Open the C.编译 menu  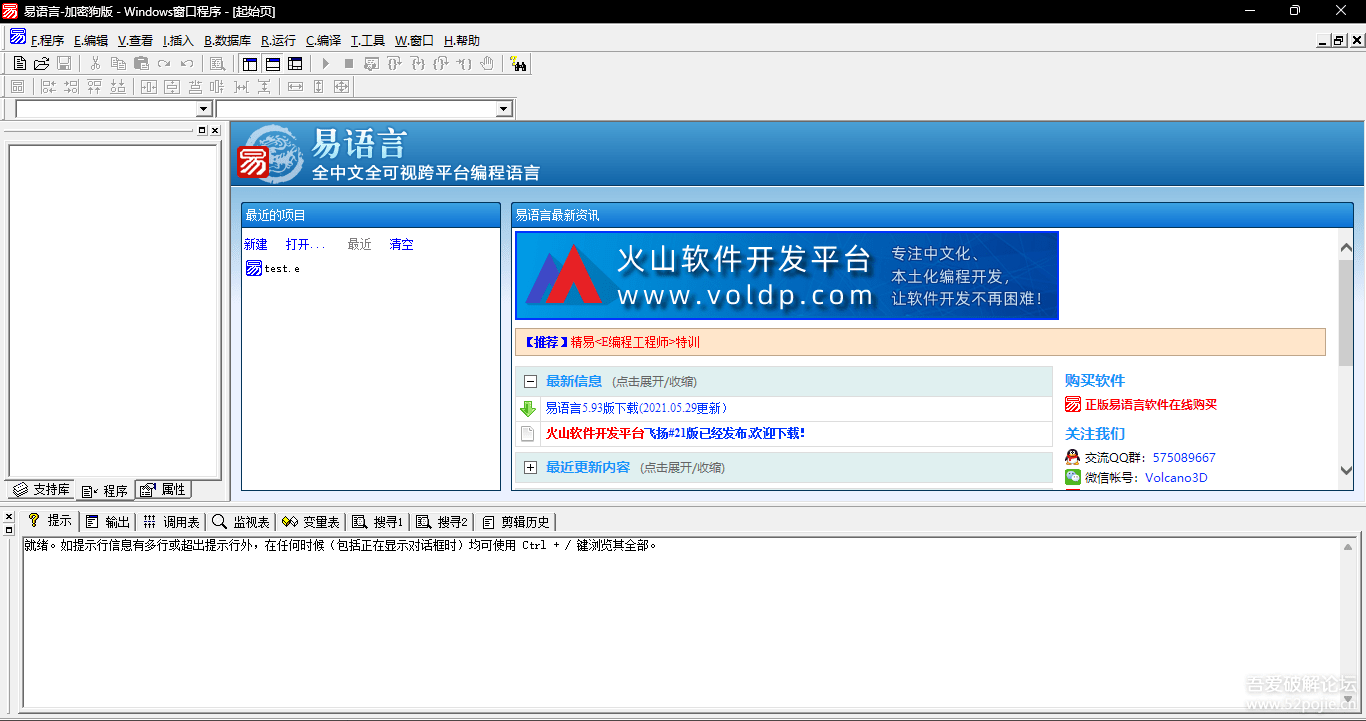(323, 40)
